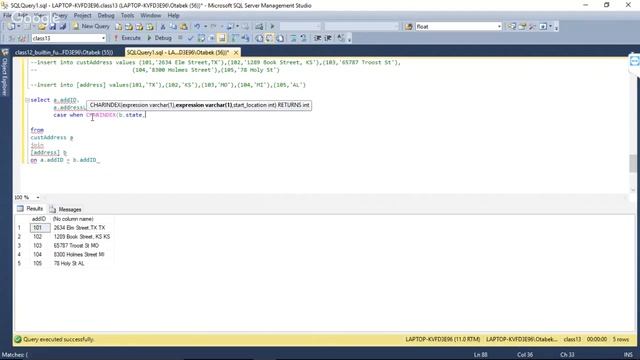
Task: Click the Save All icon
Action: click(x=63, y=27)
